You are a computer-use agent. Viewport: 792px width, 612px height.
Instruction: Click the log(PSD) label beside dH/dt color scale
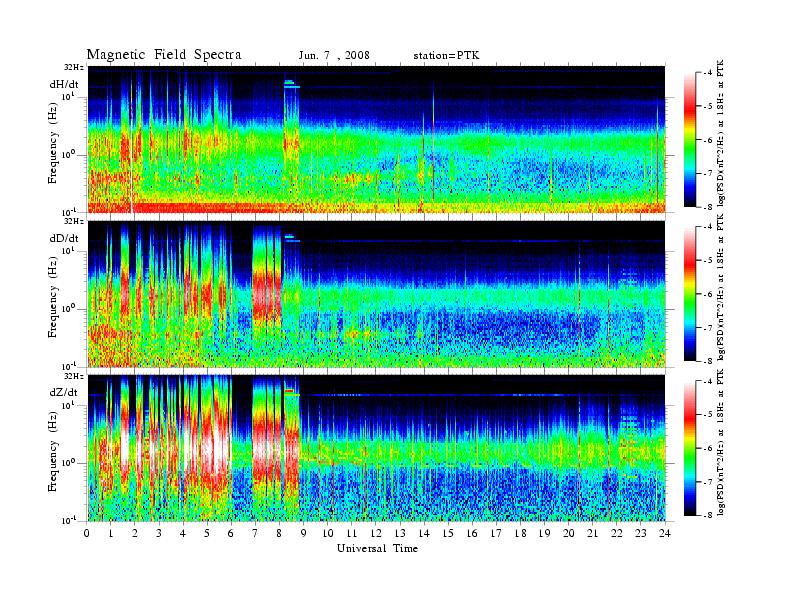[721, 133]
